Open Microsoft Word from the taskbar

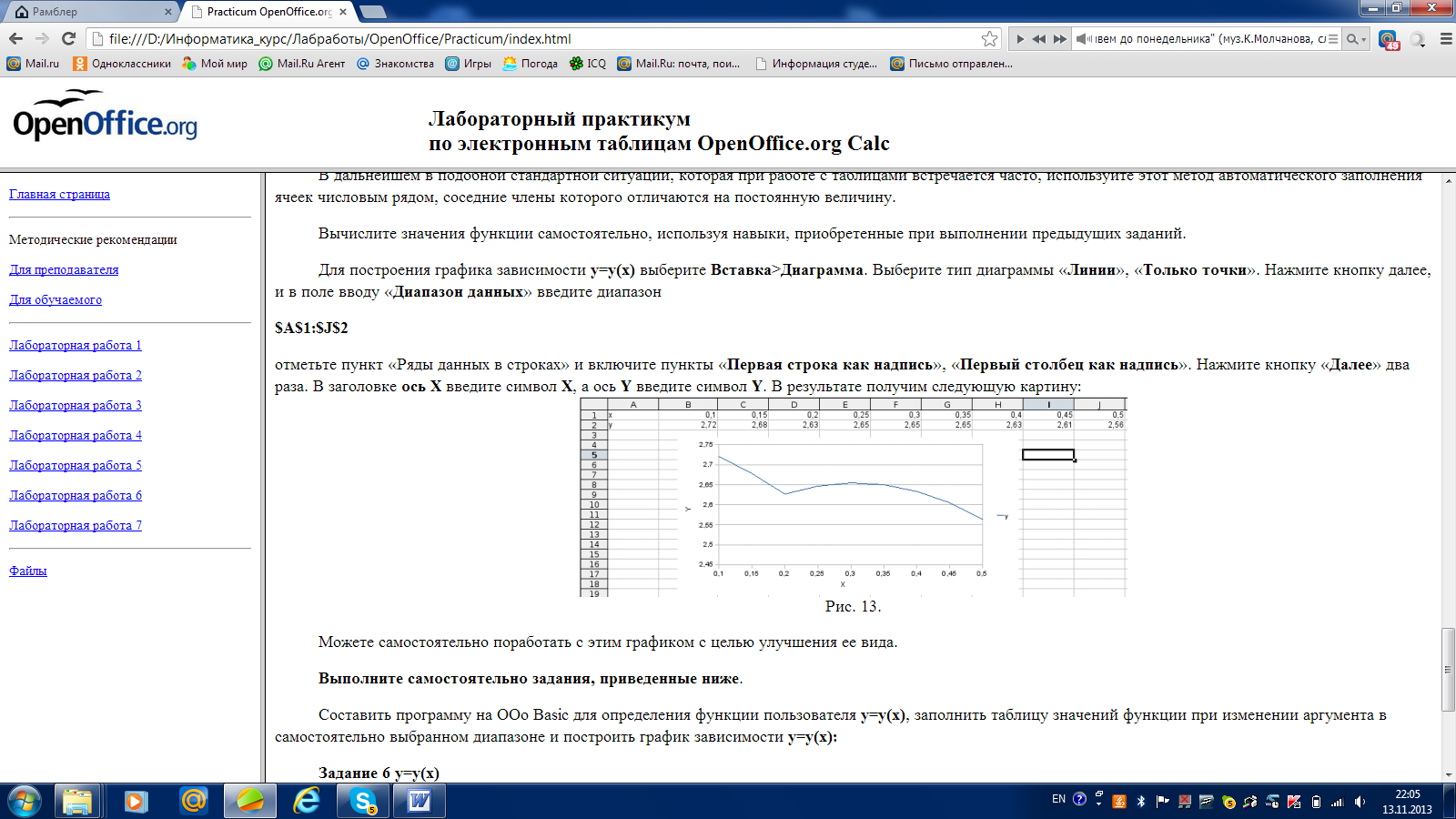(420, 802)
